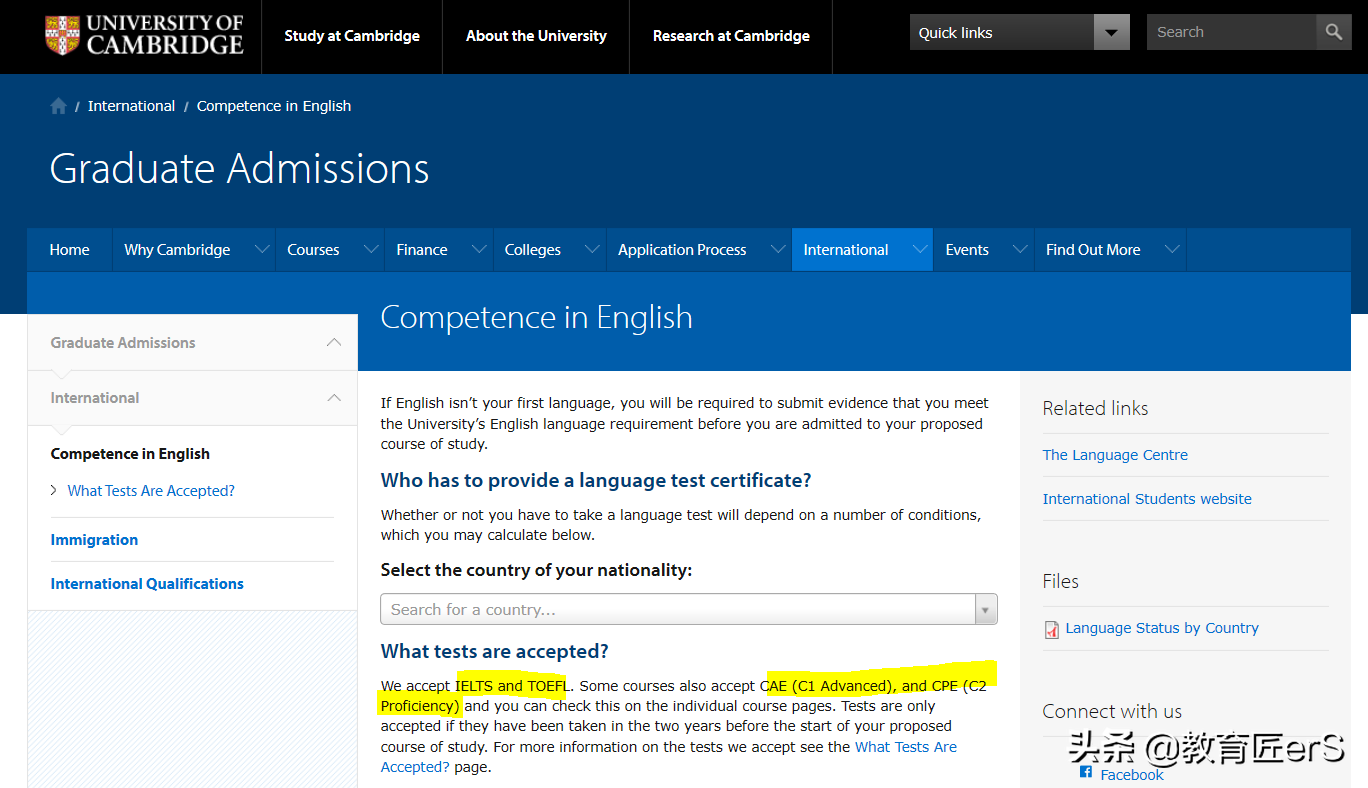Open the Study at Cambridge menu

[x=352, y=36]
